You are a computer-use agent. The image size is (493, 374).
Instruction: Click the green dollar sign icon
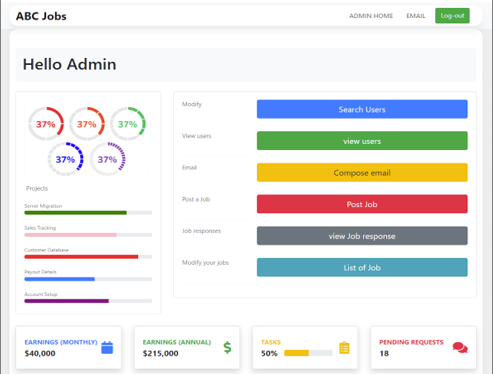(x=227, y=347)
